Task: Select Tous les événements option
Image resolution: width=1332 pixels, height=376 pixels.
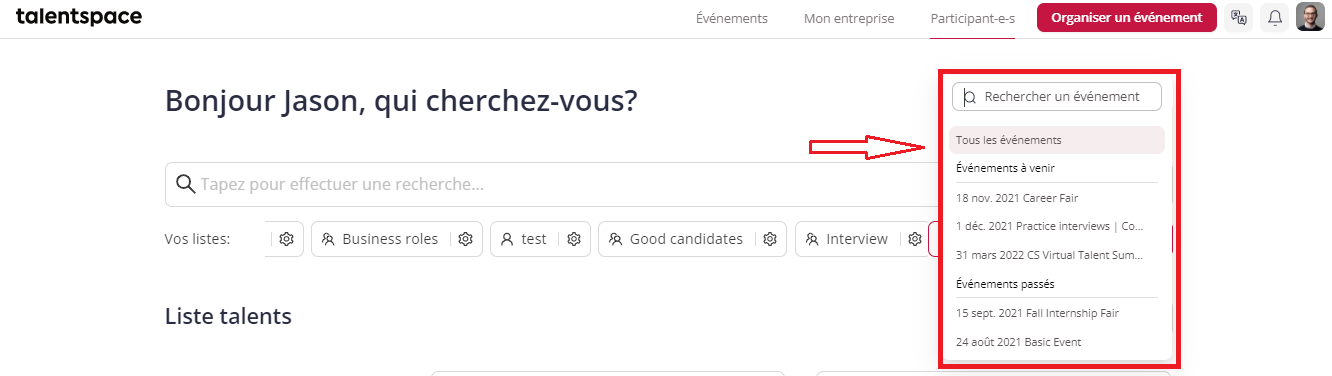Action: coord(1057,140)
